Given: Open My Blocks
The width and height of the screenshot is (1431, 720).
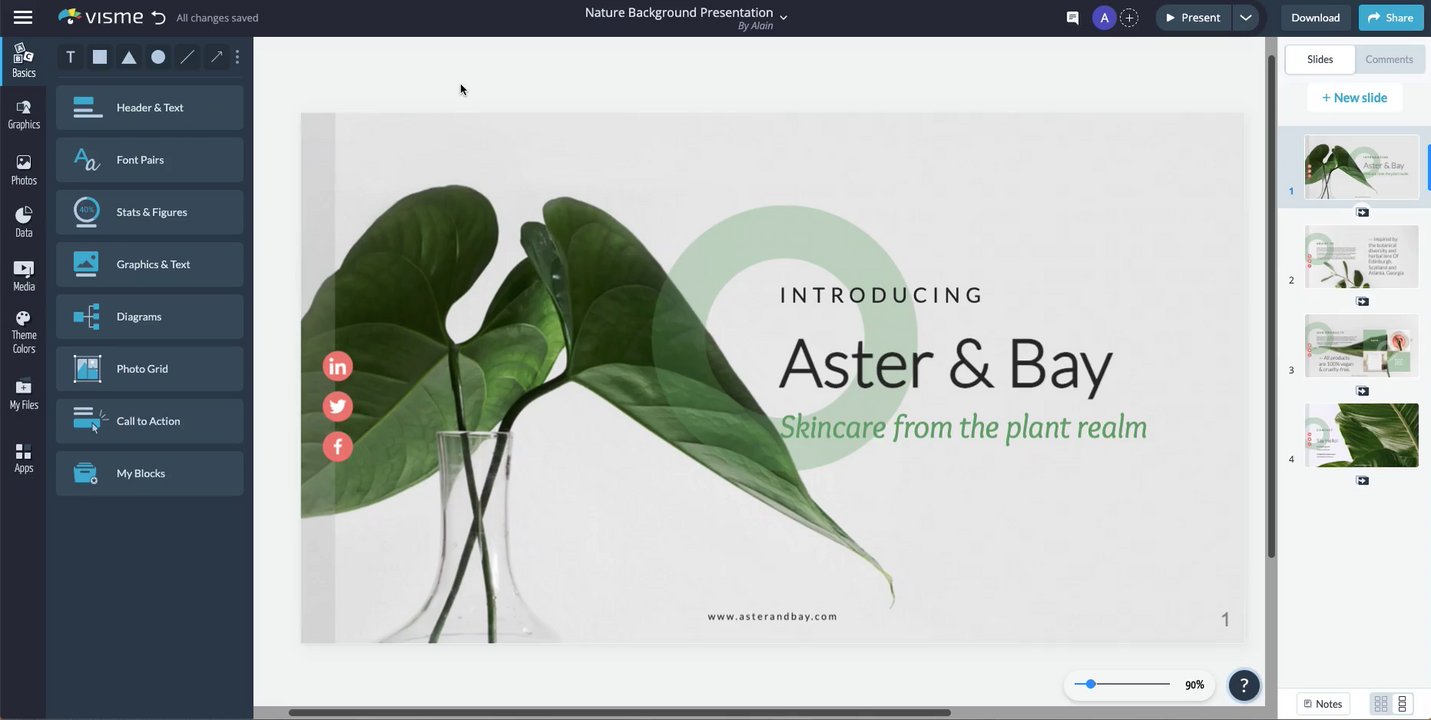Looking at the screenshot, I should [x=150, y=473].
